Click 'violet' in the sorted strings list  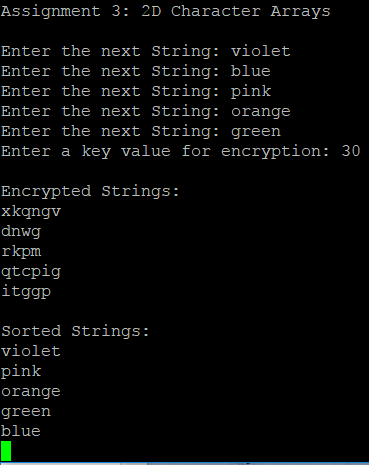31,351
